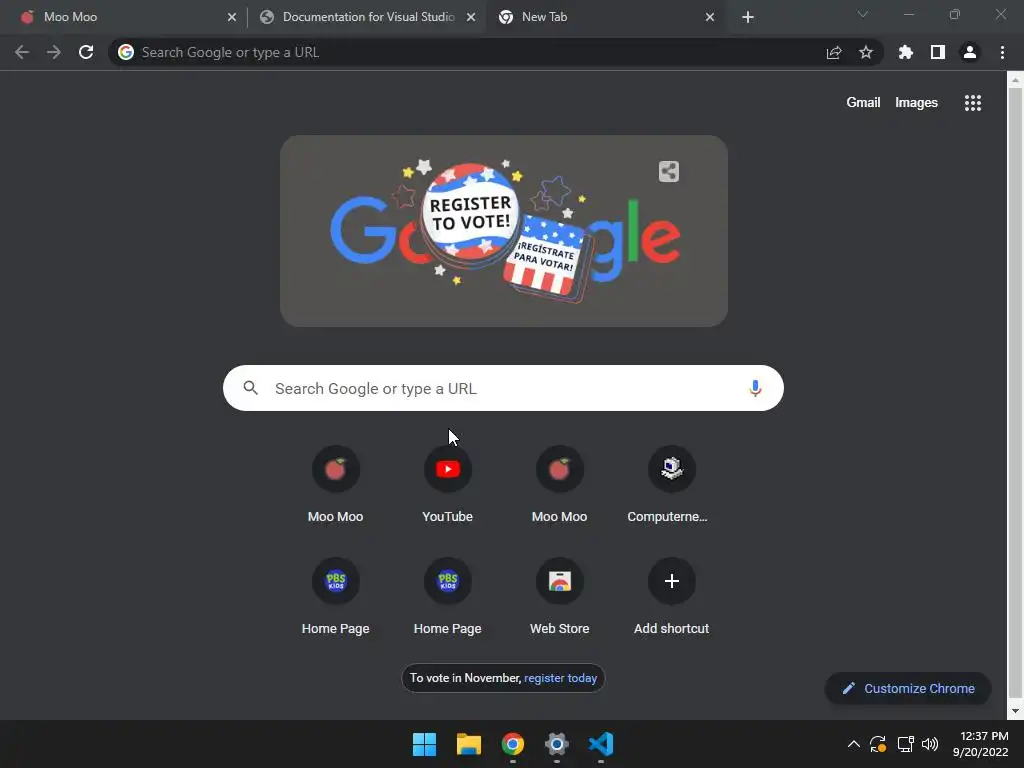Screen dimensions: 1024x768
Task: Open the clock and date flyout
Action: tap(981, 744)
